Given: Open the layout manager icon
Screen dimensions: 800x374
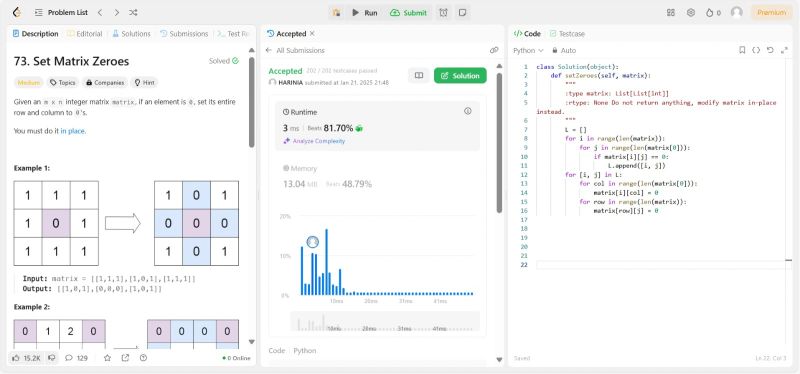Looking at the screenshot, I should pyautogui.click(x=671, y=13).
